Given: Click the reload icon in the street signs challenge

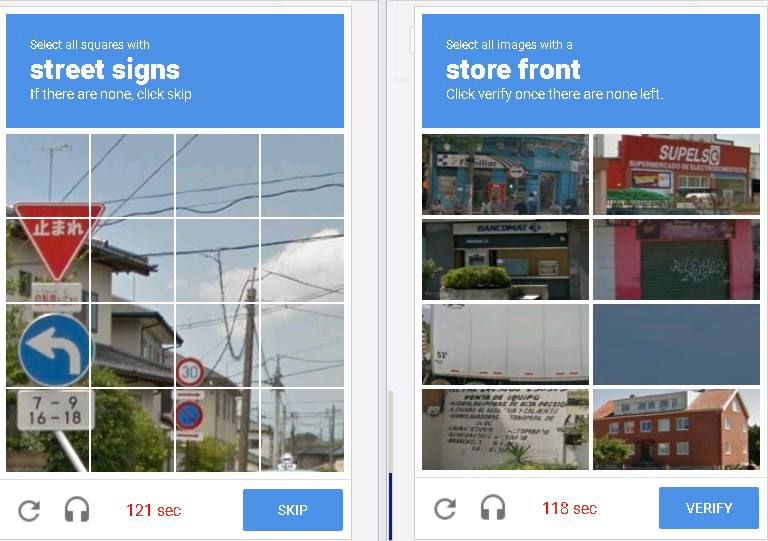Looking at the screenshot, I should coord(29,510).
